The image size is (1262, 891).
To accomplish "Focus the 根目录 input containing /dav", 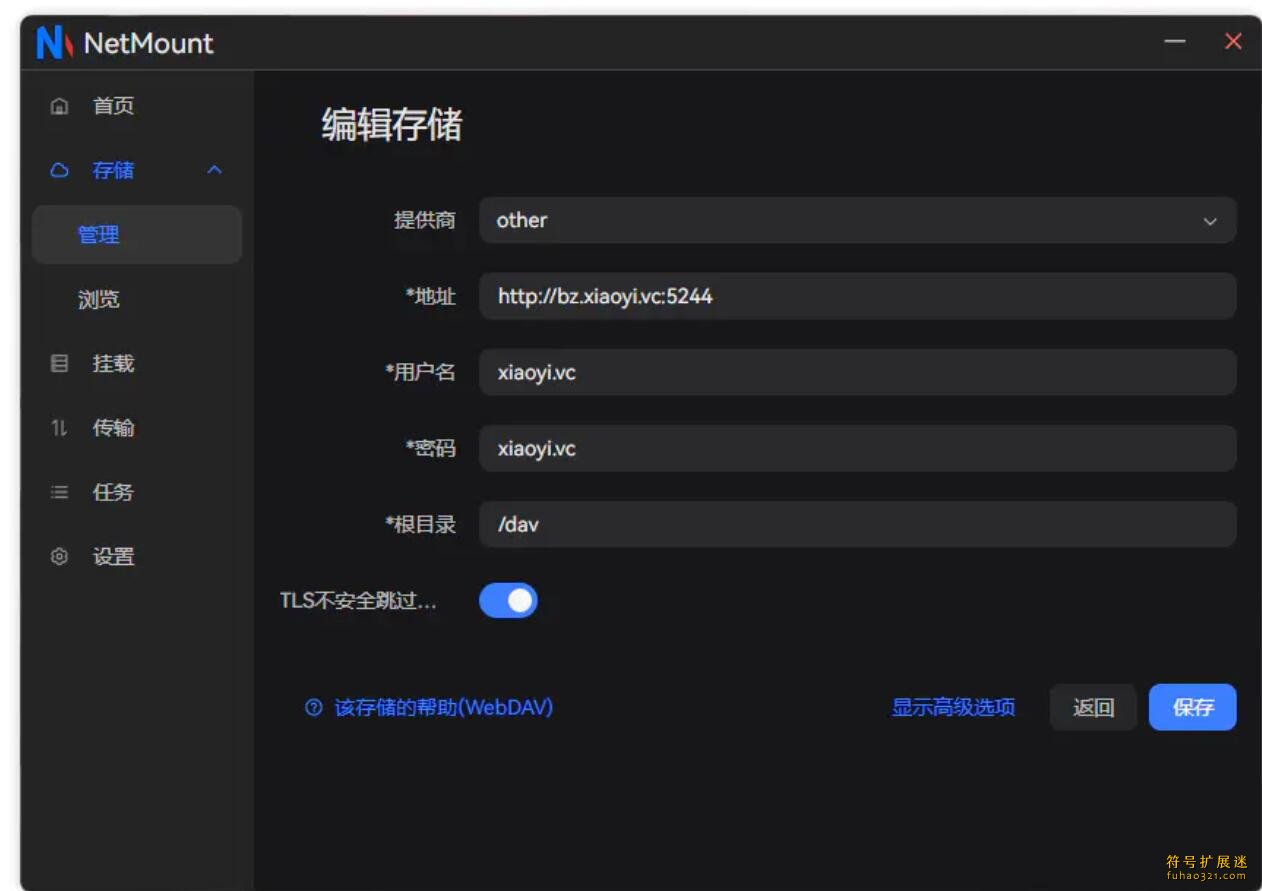I will click(857, 524).
